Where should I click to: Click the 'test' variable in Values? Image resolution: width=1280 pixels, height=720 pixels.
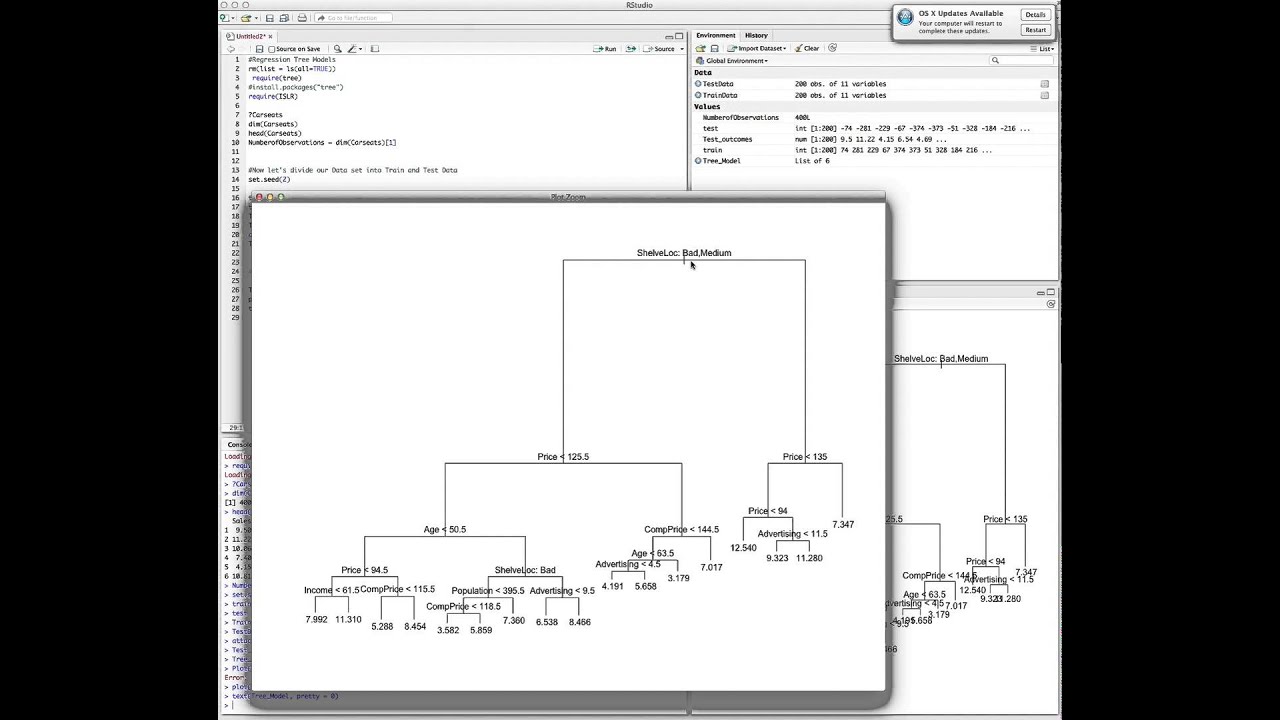[x=710, y=128]
